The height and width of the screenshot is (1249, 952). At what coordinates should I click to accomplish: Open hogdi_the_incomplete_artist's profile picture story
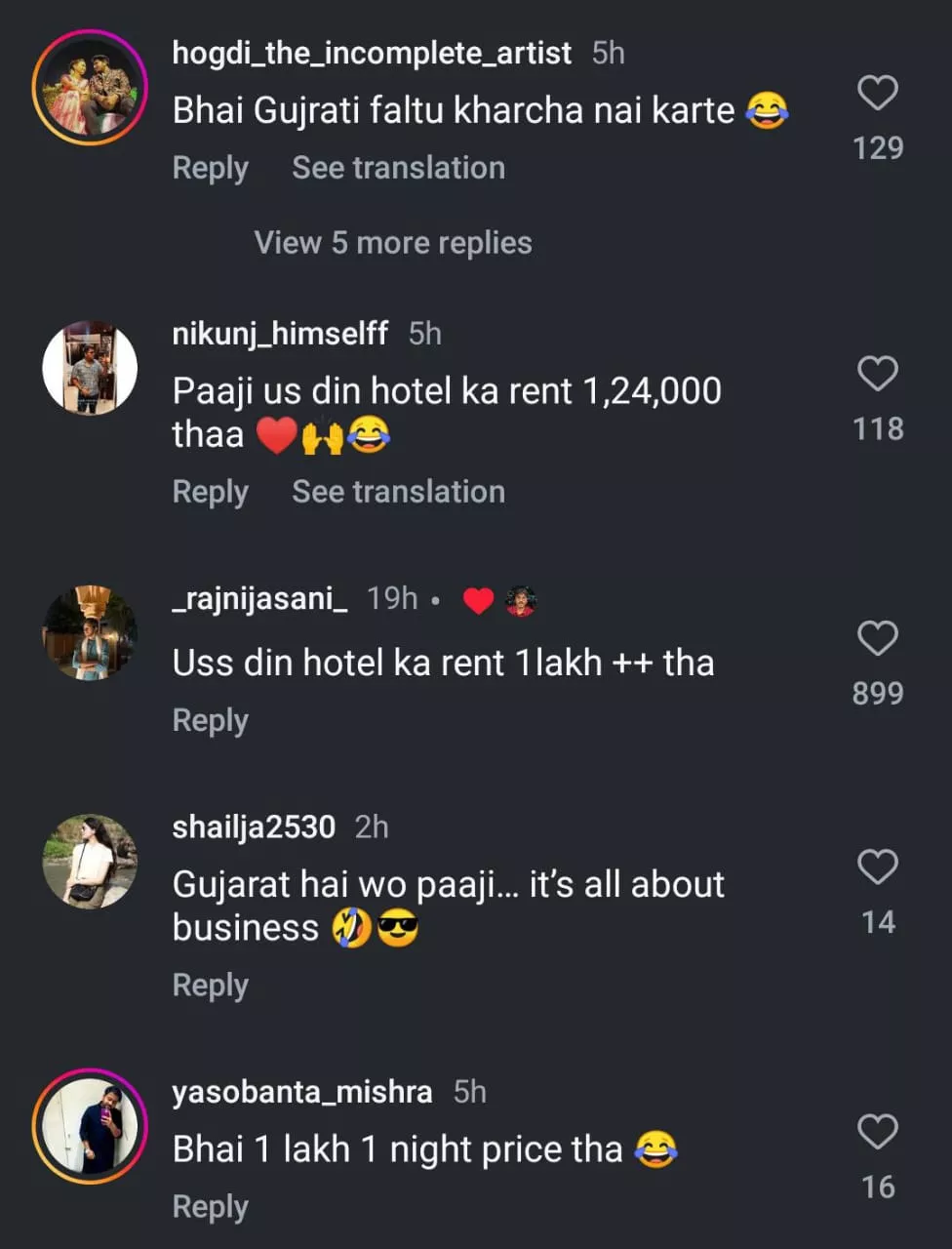[90, 88]
